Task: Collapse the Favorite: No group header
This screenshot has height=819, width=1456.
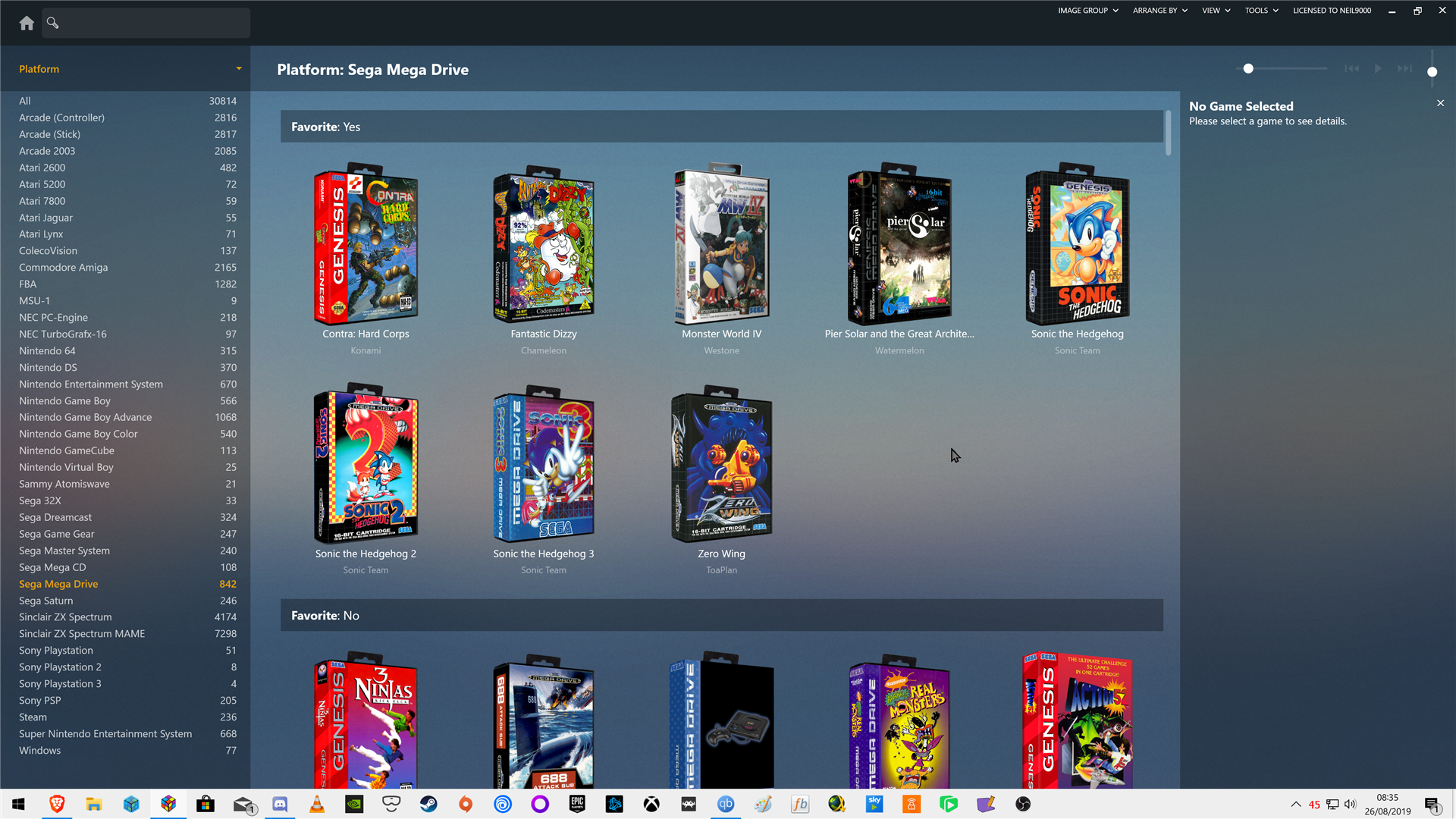Action: [721, 616]
